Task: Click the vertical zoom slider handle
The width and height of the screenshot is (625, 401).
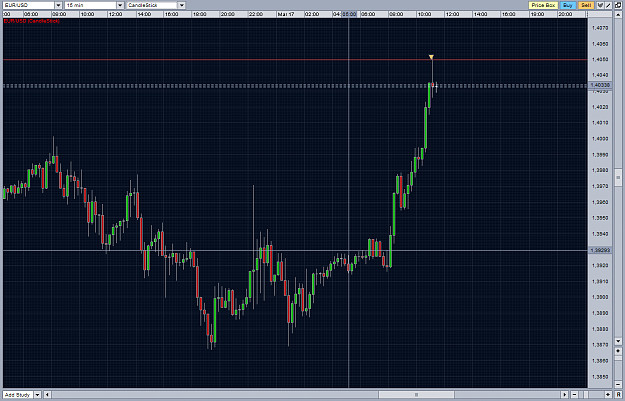Action: point(618,358)
